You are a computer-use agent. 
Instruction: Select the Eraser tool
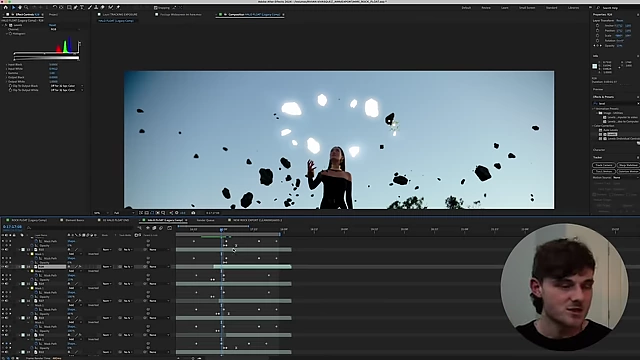(102, 7)
